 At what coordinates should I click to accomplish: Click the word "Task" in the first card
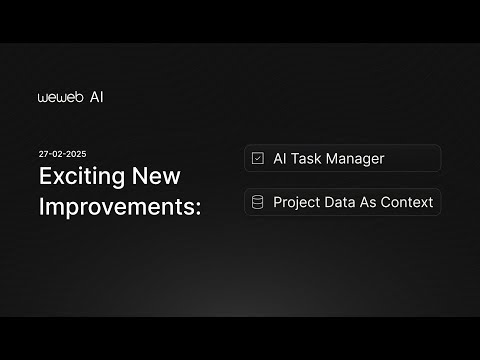click(306, 158)
